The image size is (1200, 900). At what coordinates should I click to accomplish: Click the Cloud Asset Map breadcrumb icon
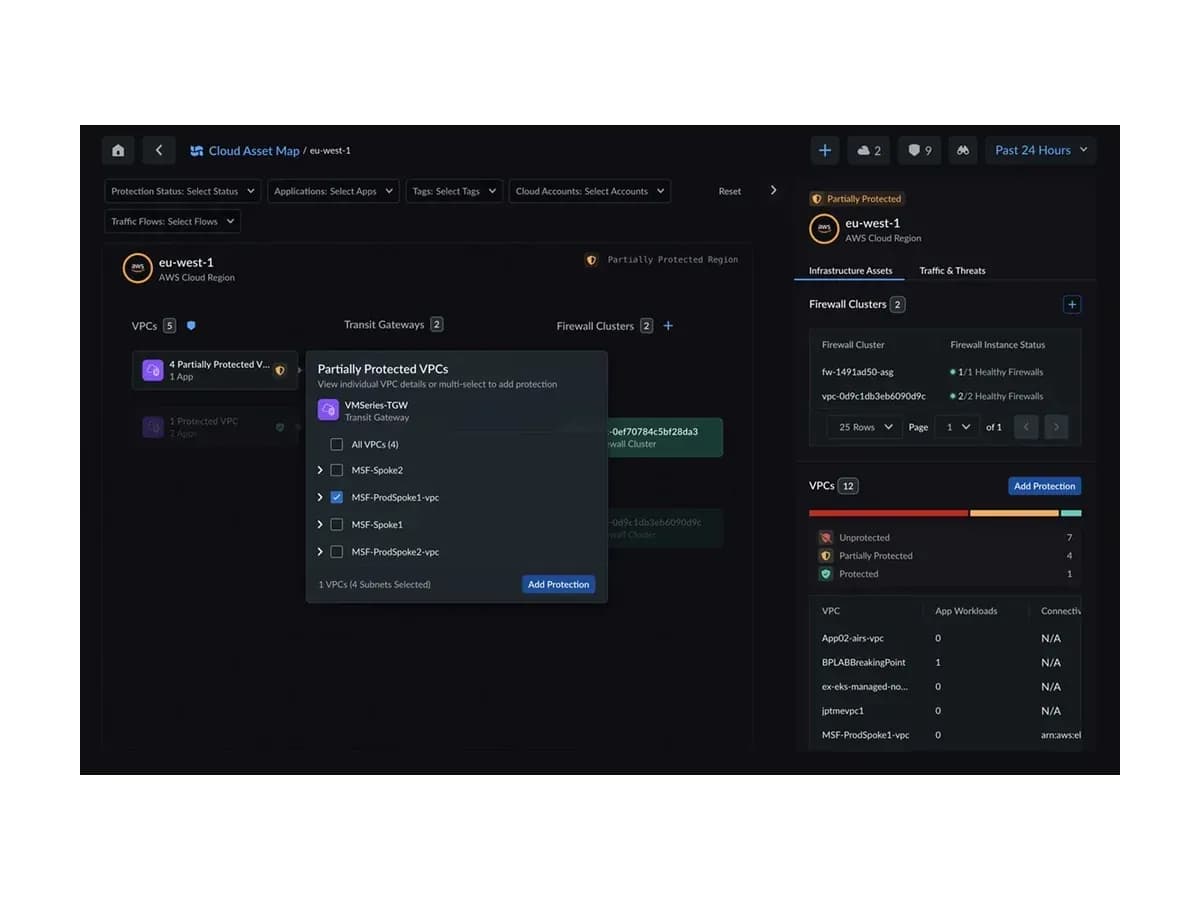(x=197, y=151)
